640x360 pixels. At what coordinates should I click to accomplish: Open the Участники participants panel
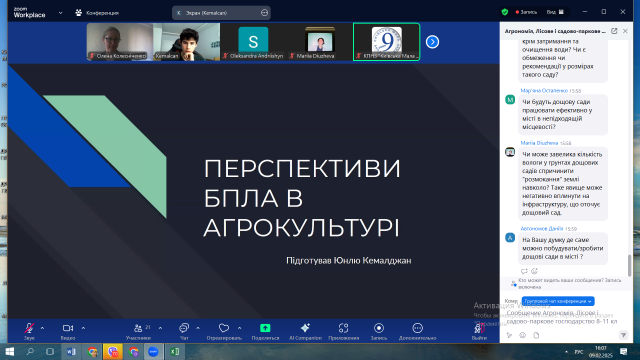point(138,328)
